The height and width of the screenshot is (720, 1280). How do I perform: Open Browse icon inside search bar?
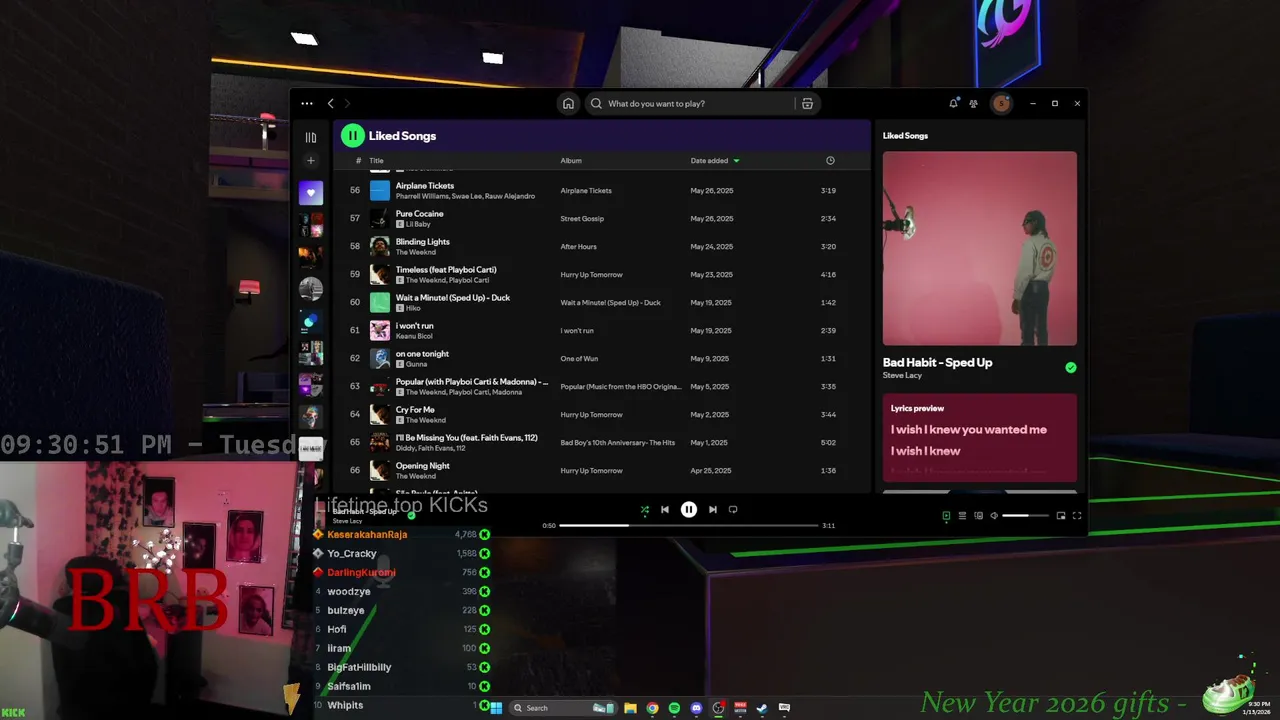click(x=807, y=103)
